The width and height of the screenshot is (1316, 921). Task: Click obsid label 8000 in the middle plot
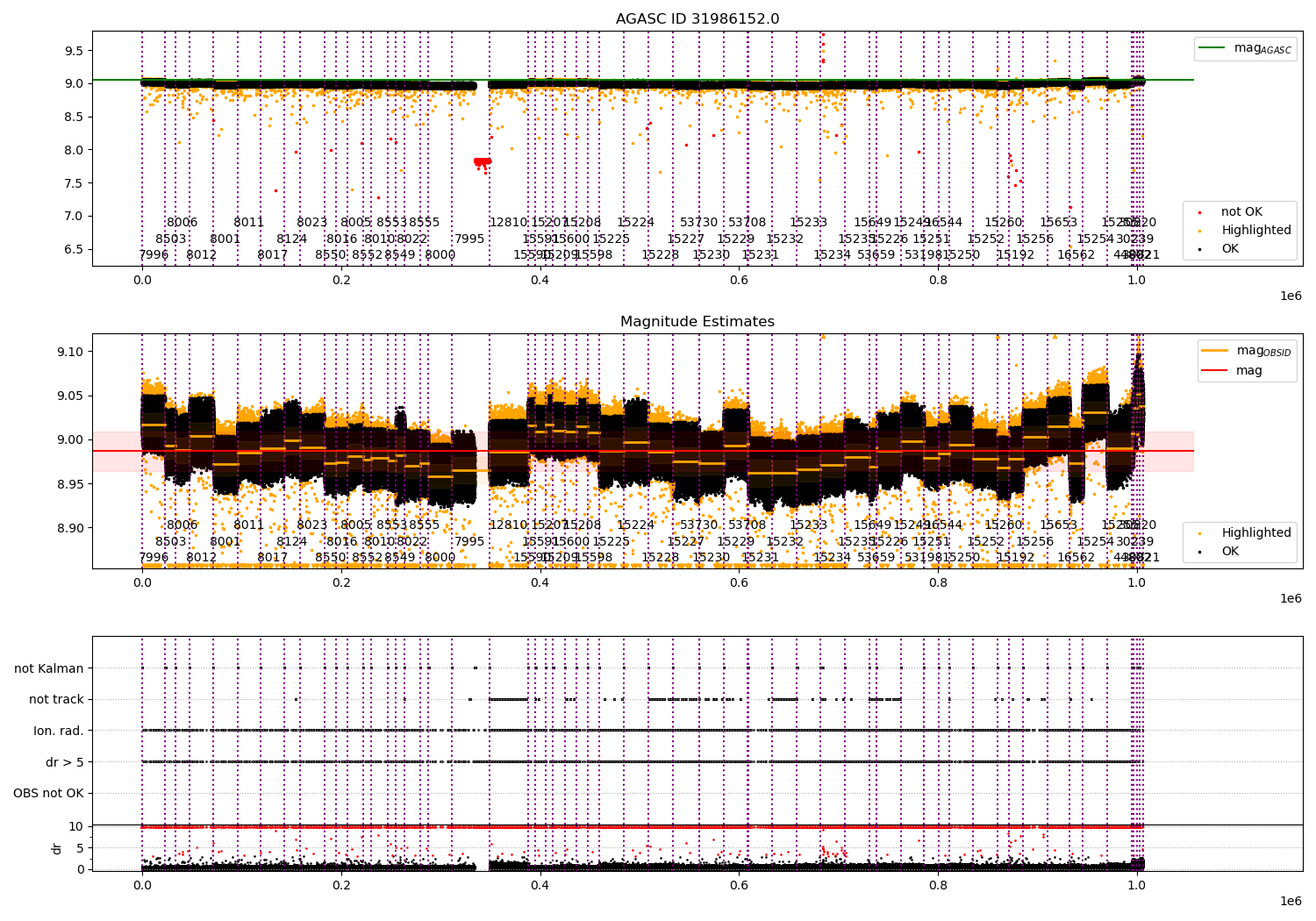coord(440,558)
